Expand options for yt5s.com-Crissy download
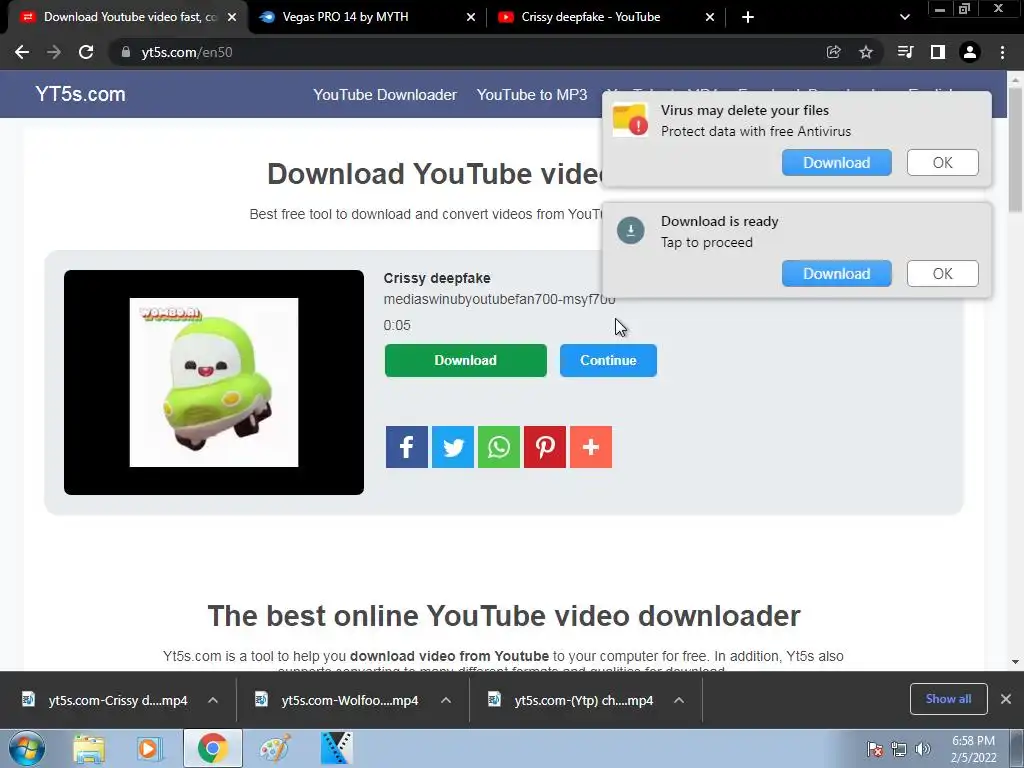Screen dimensions: 1024x768 213,700
